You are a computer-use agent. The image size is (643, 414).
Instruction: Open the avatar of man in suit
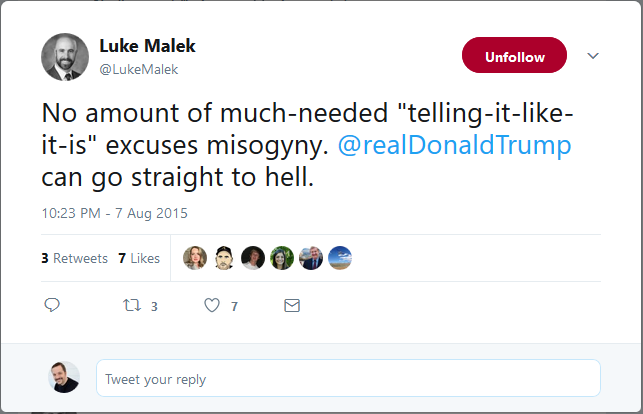(x=311, y=258)
